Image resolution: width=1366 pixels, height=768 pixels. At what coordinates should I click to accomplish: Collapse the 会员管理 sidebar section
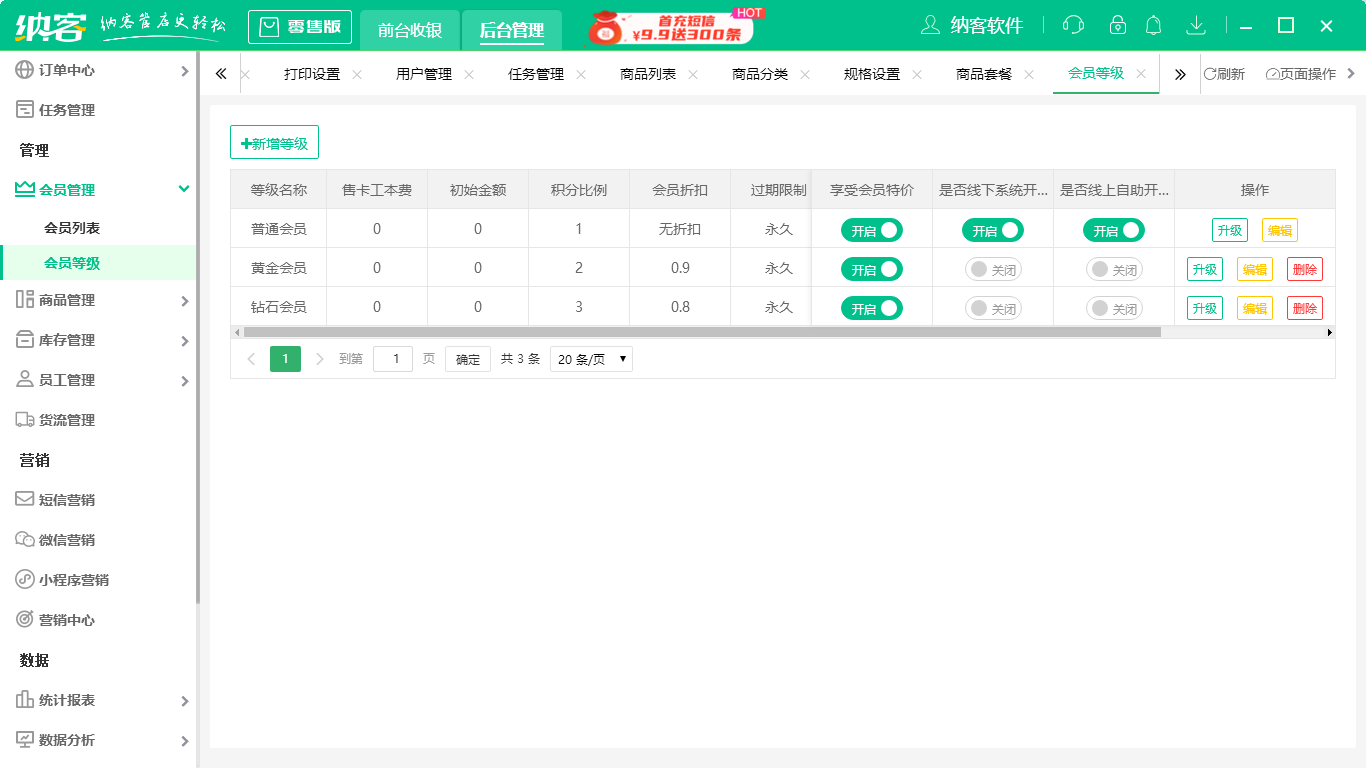[183, 189]
